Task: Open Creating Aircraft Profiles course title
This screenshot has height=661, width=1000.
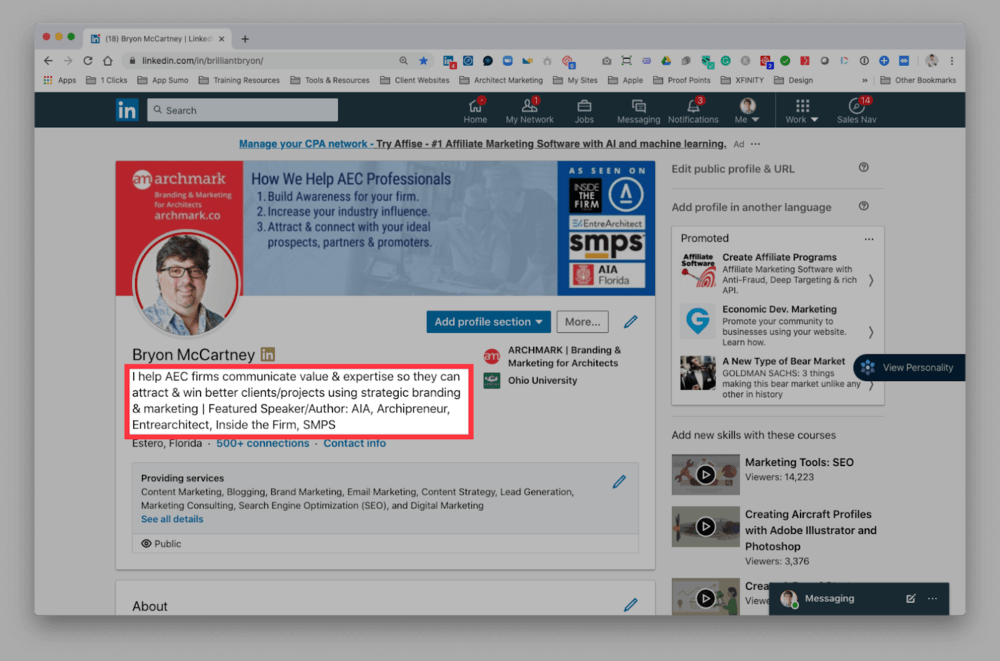Action: [811, 530]
